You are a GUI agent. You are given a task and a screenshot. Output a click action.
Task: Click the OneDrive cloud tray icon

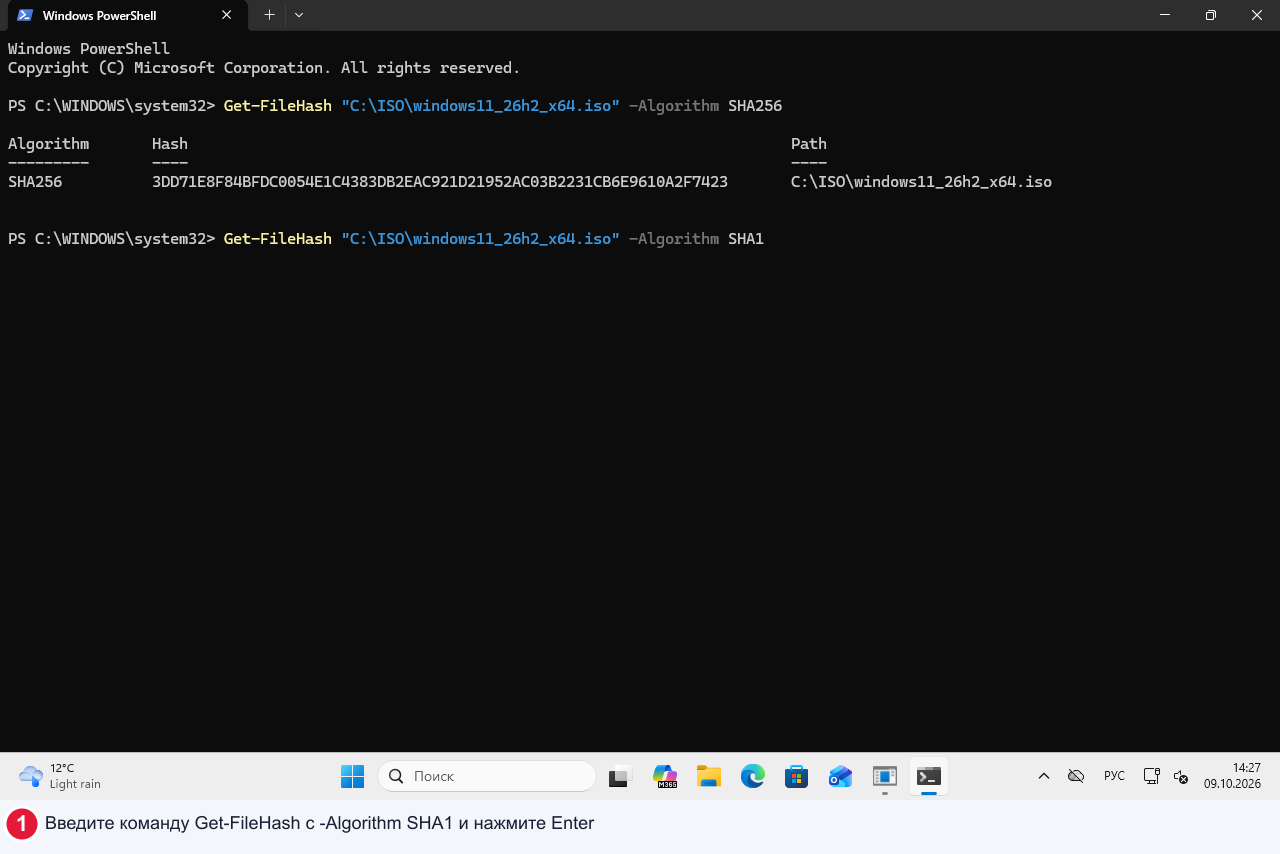click(x=1076, y=776)
